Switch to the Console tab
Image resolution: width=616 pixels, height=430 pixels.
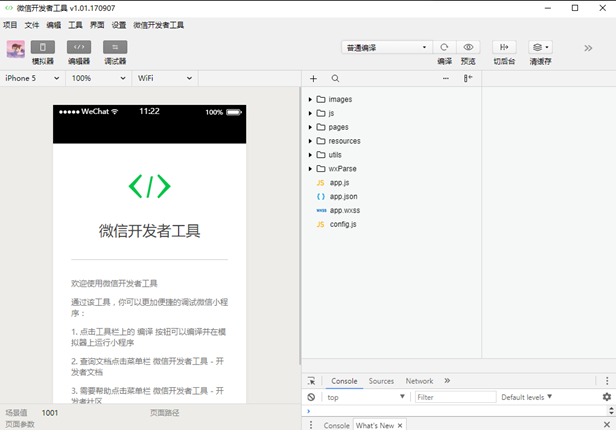344,381
